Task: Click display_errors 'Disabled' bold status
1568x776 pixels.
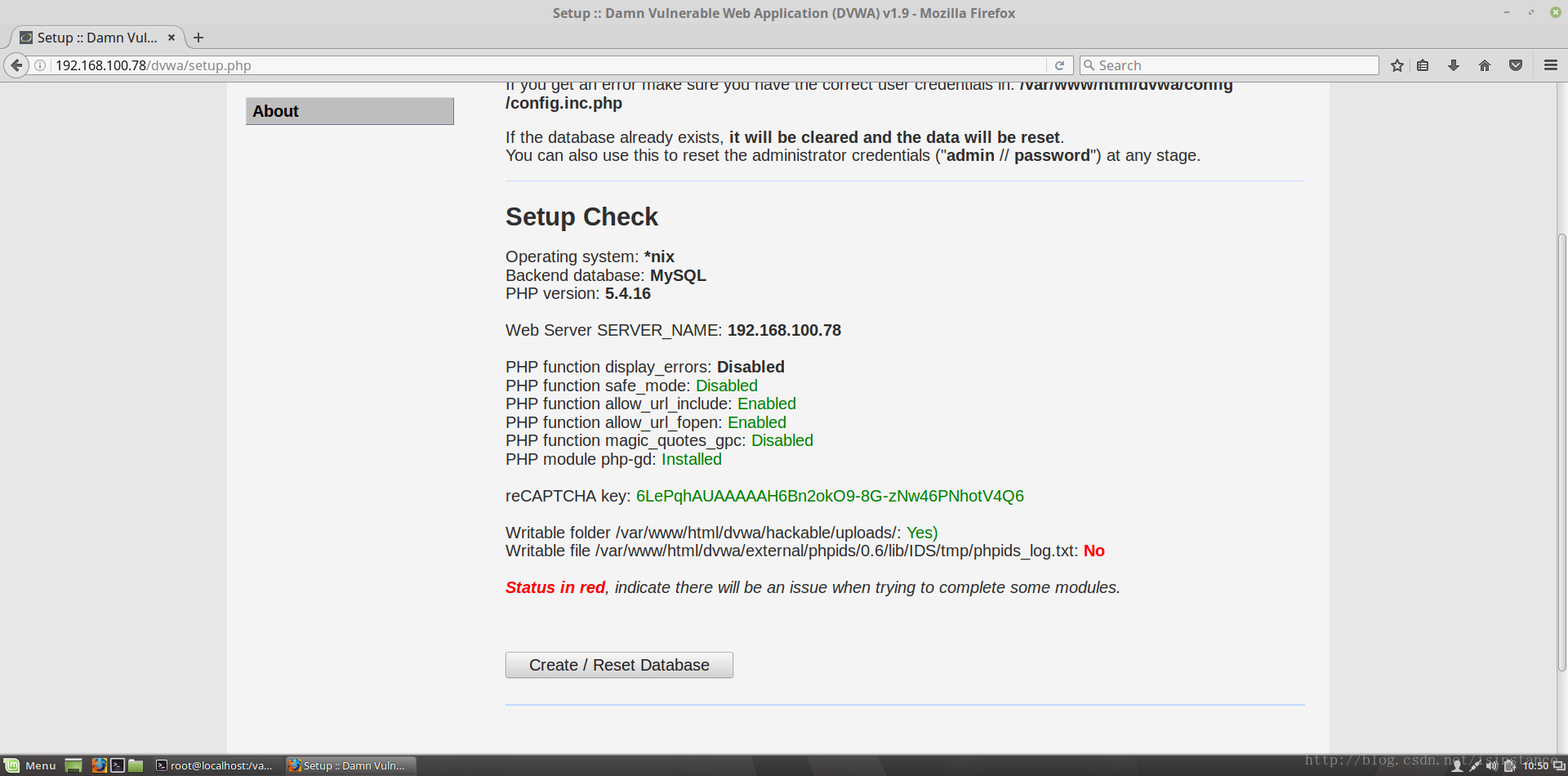Action: coord(751,367)
